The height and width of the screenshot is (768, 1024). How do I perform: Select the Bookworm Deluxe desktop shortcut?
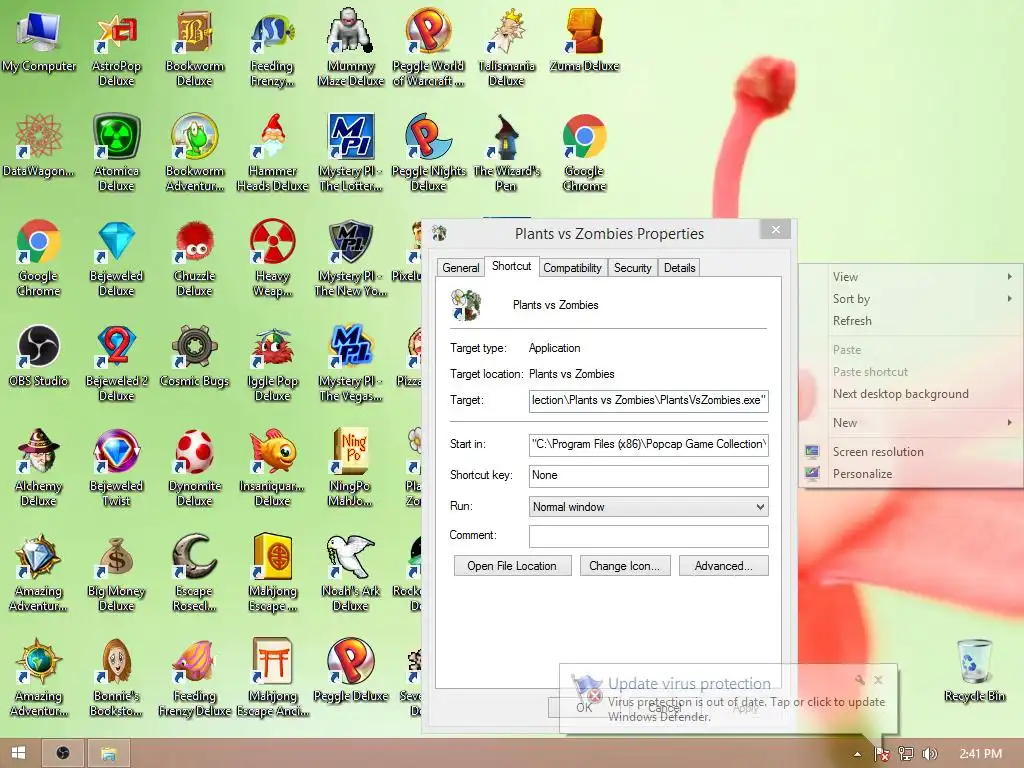click(195, 49)
